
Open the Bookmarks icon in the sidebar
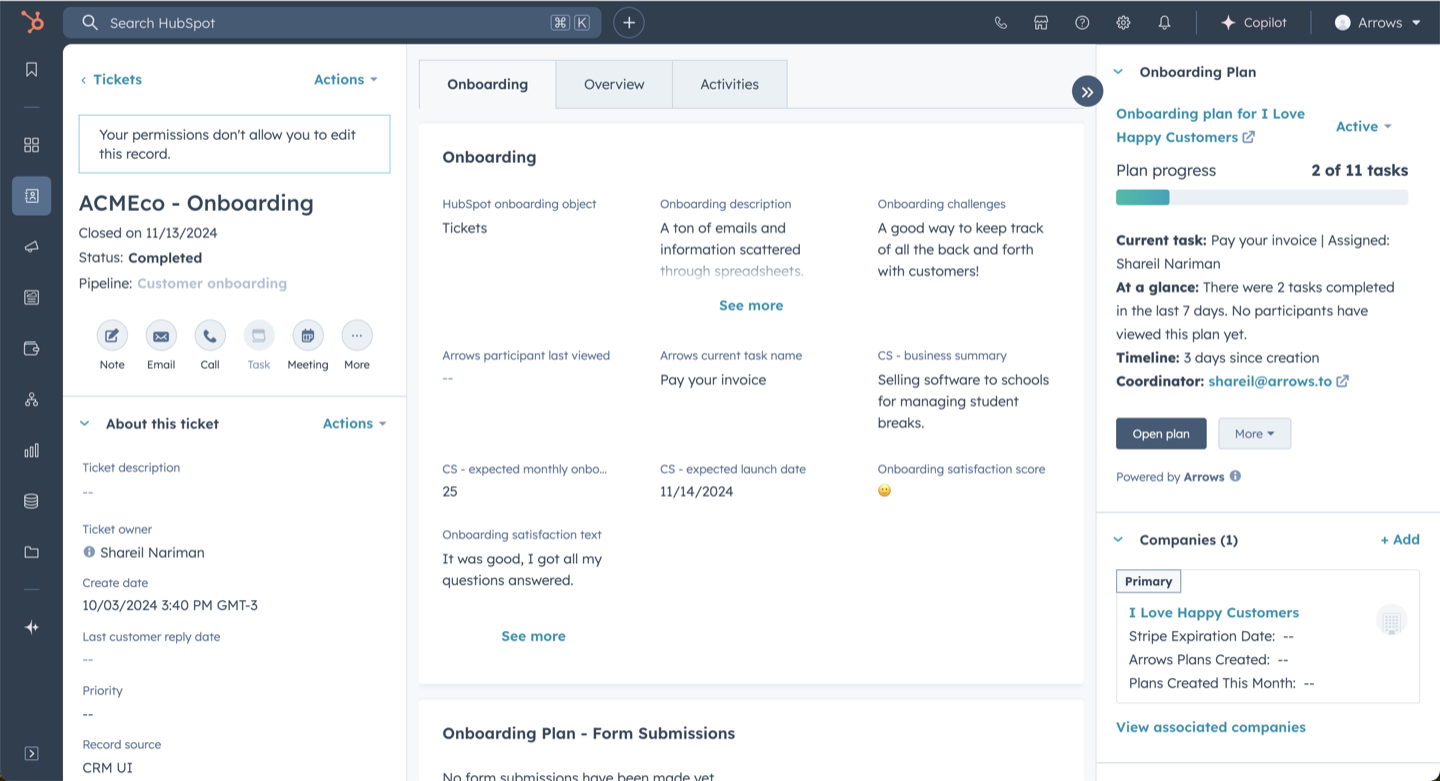(x=31, y=69)
